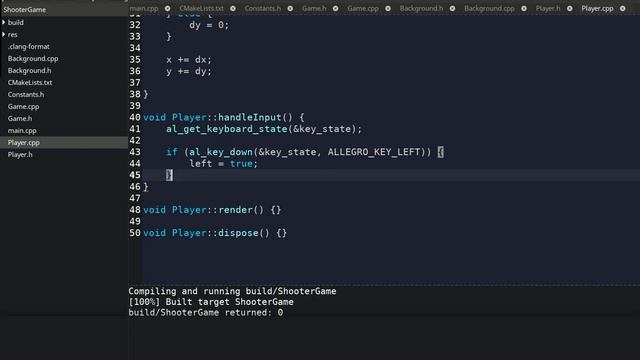Switch to the Background.h tab
640x360 pixels.
tap(421, 9)
